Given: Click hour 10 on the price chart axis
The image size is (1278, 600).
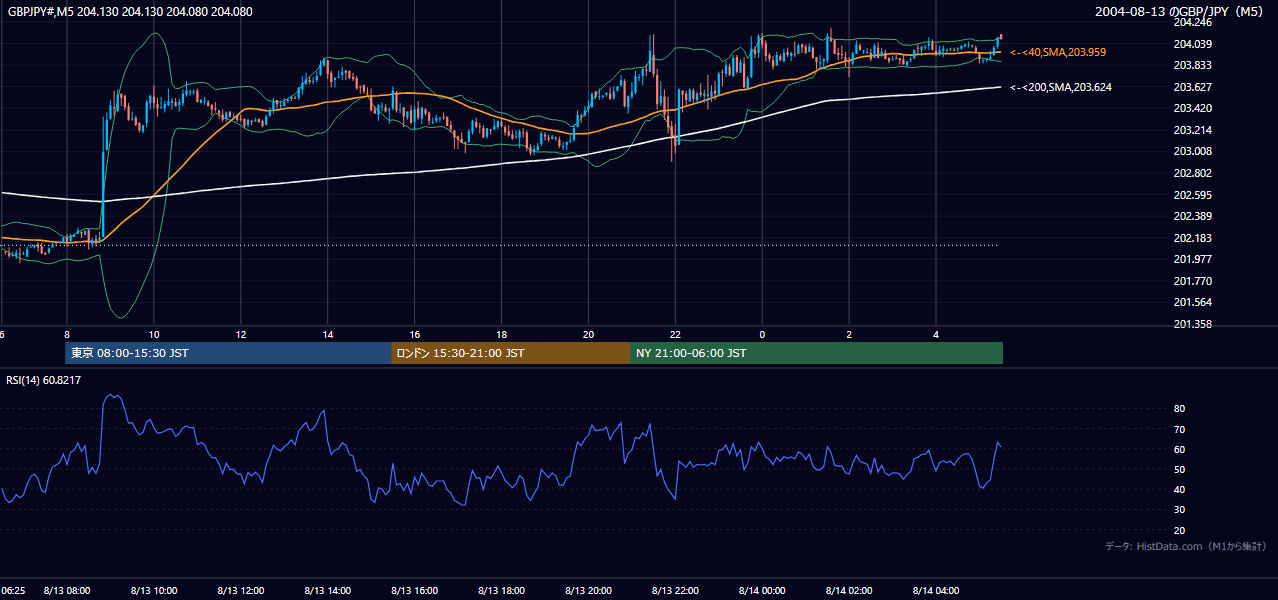Looking at the screenshot, I should tap(153, 334).
